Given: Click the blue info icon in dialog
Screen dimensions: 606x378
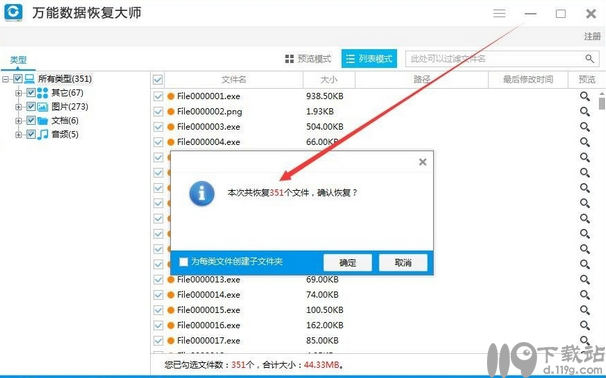Looking at the screenshot, I should click(202, 193).
